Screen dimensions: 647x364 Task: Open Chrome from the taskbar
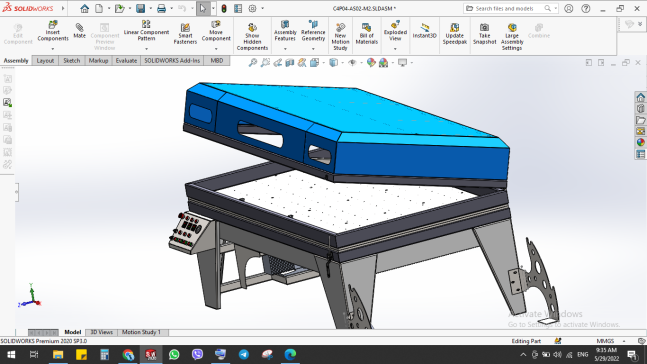[x=128, y=355]
